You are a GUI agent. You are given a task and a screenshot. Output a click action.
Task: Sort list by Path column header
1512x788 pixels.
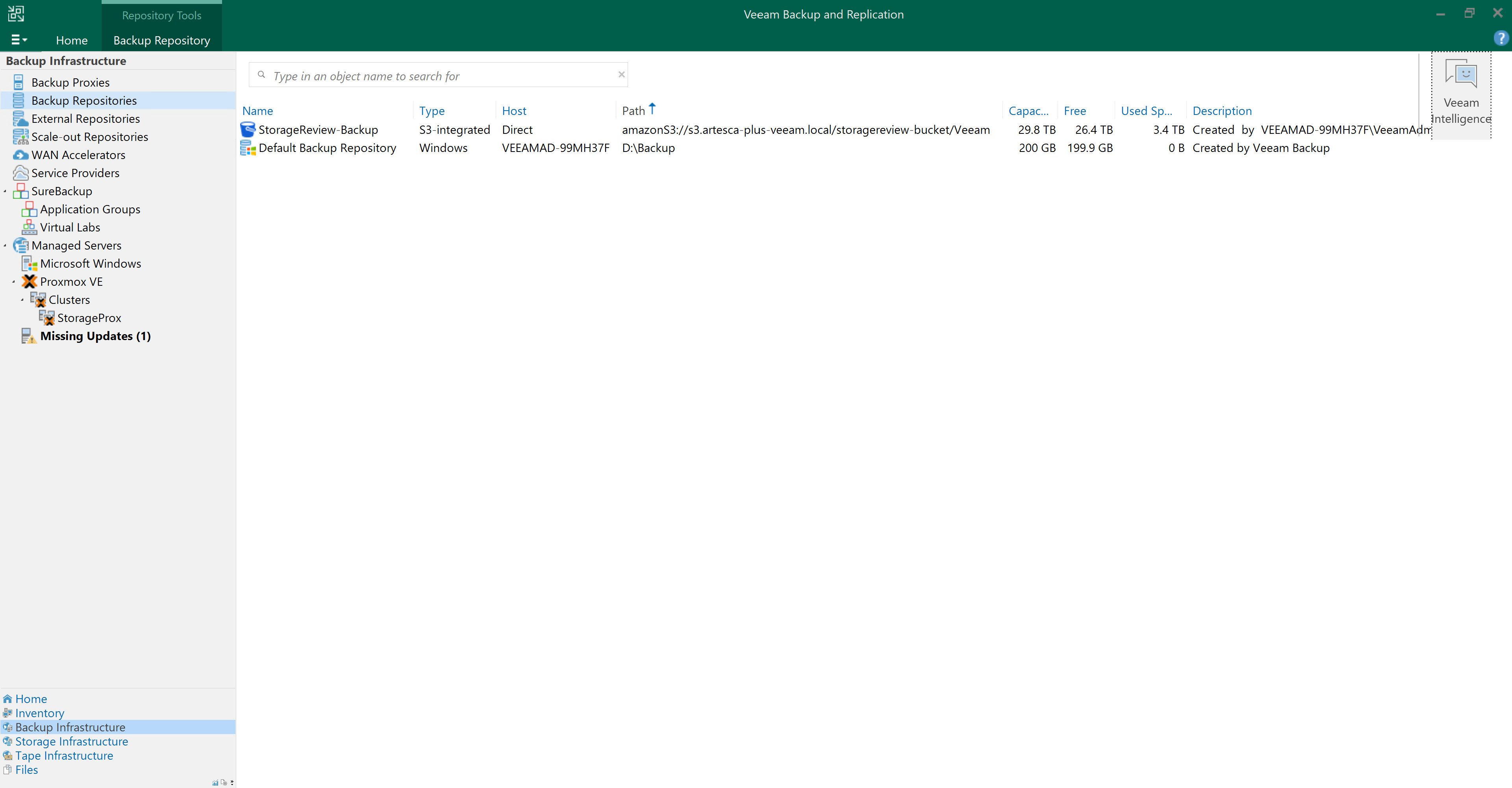(x=634, y=111)
